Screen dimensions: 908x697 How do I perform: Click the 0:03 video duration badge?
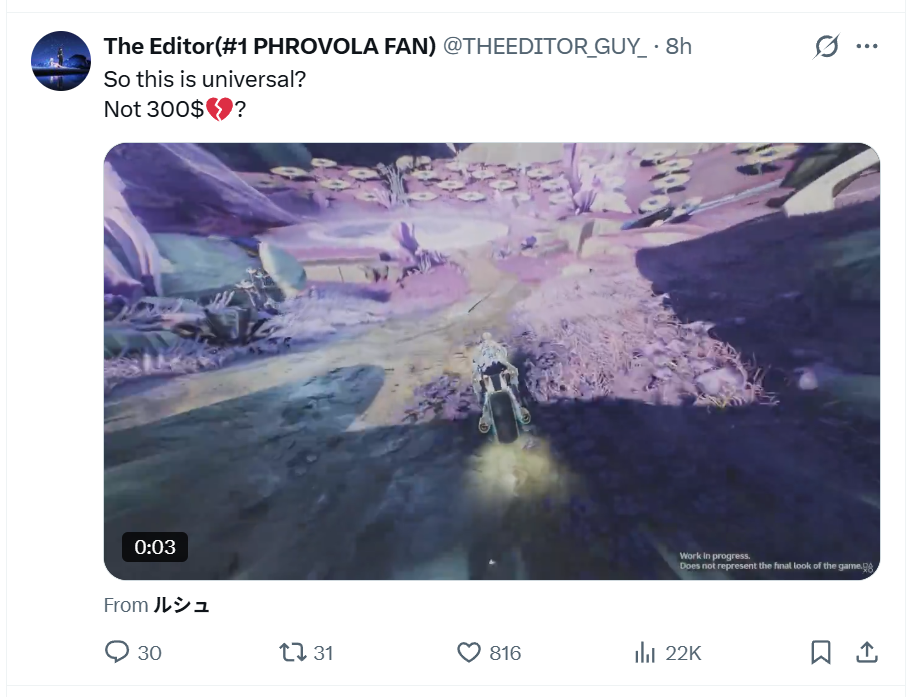(x=155, y=547)
